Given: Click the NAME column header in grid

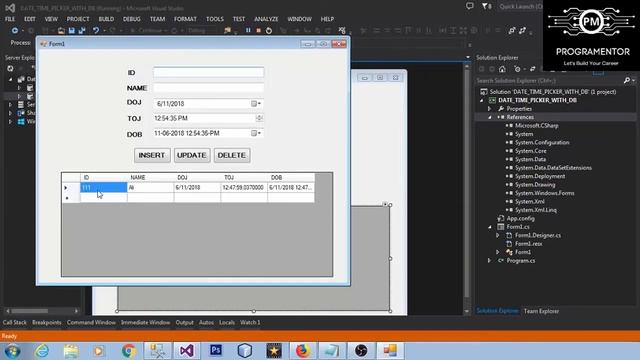Looking at the screenshot, I should pyautogui.click(x=151, y=178).
